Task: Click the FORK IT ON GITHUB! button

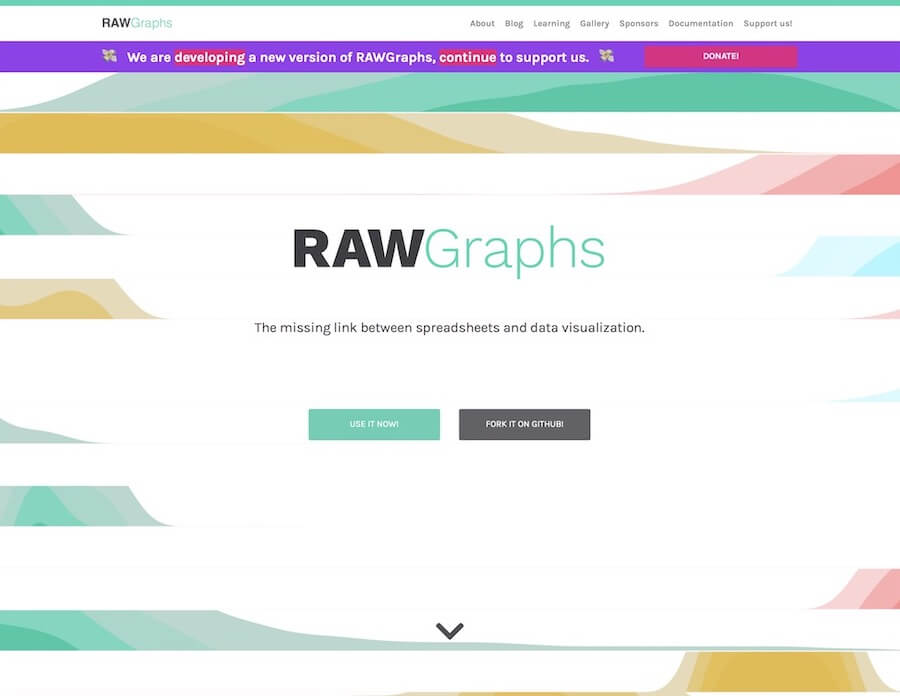Action: click(525, 424)
